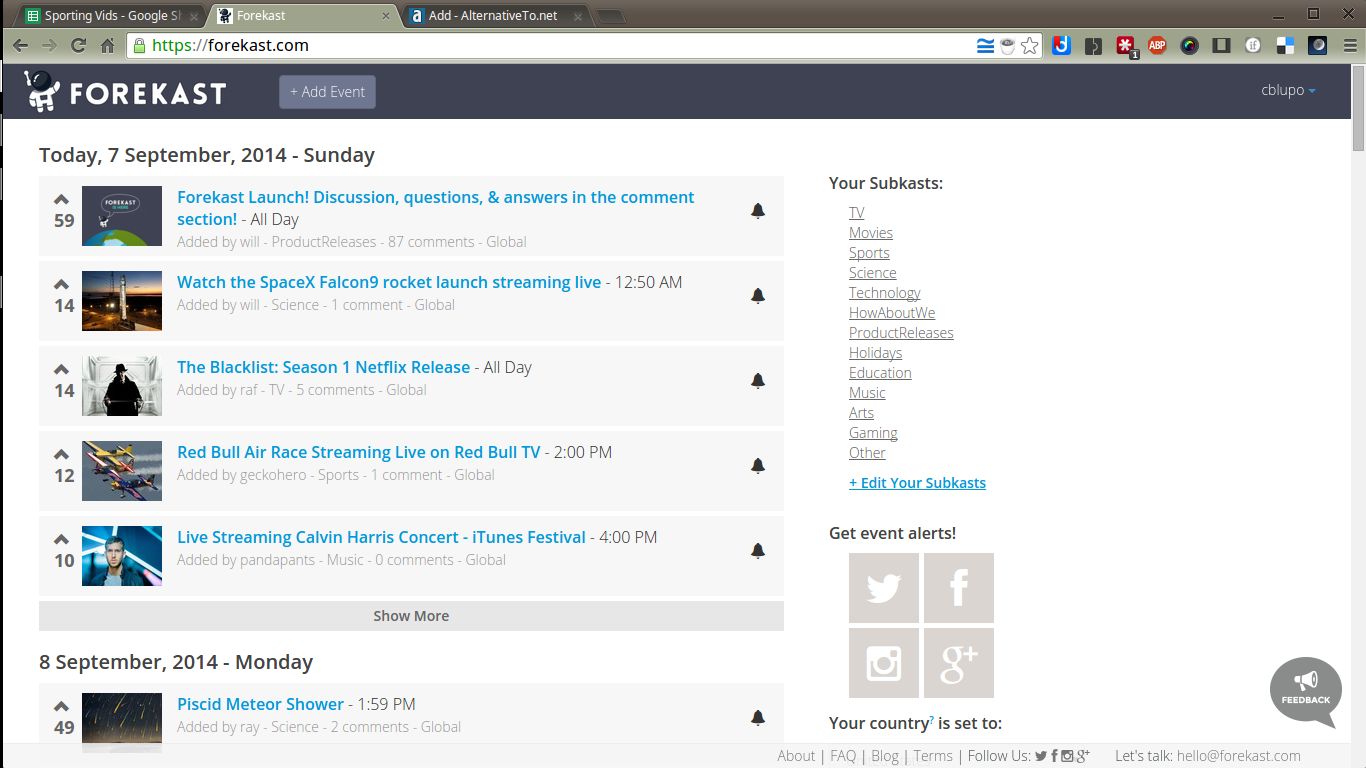The width and height of the screenshot is (1366, 768).
Task: Open the HowAboutWe subkast
Action: 892,313
